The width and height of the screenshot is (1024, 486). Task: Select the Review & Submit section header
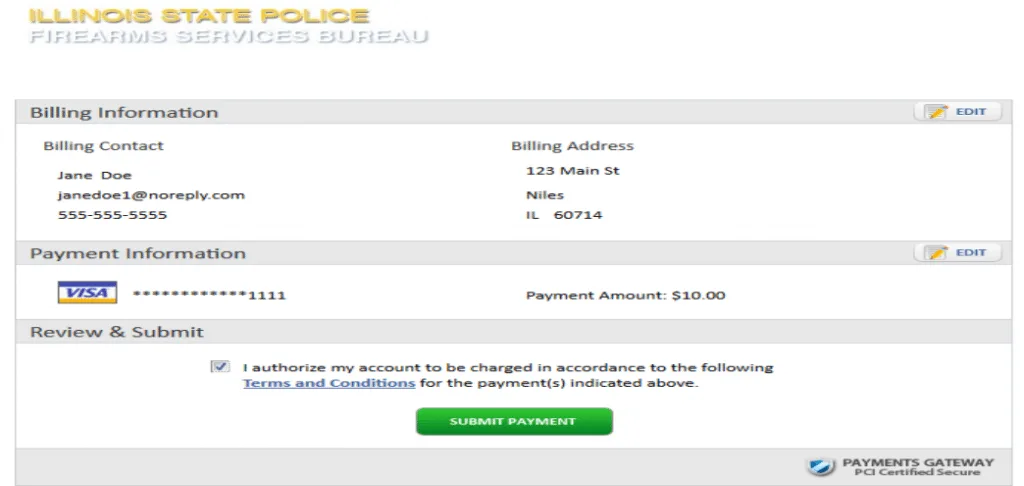pyautogui.click(x=117, y=332)
